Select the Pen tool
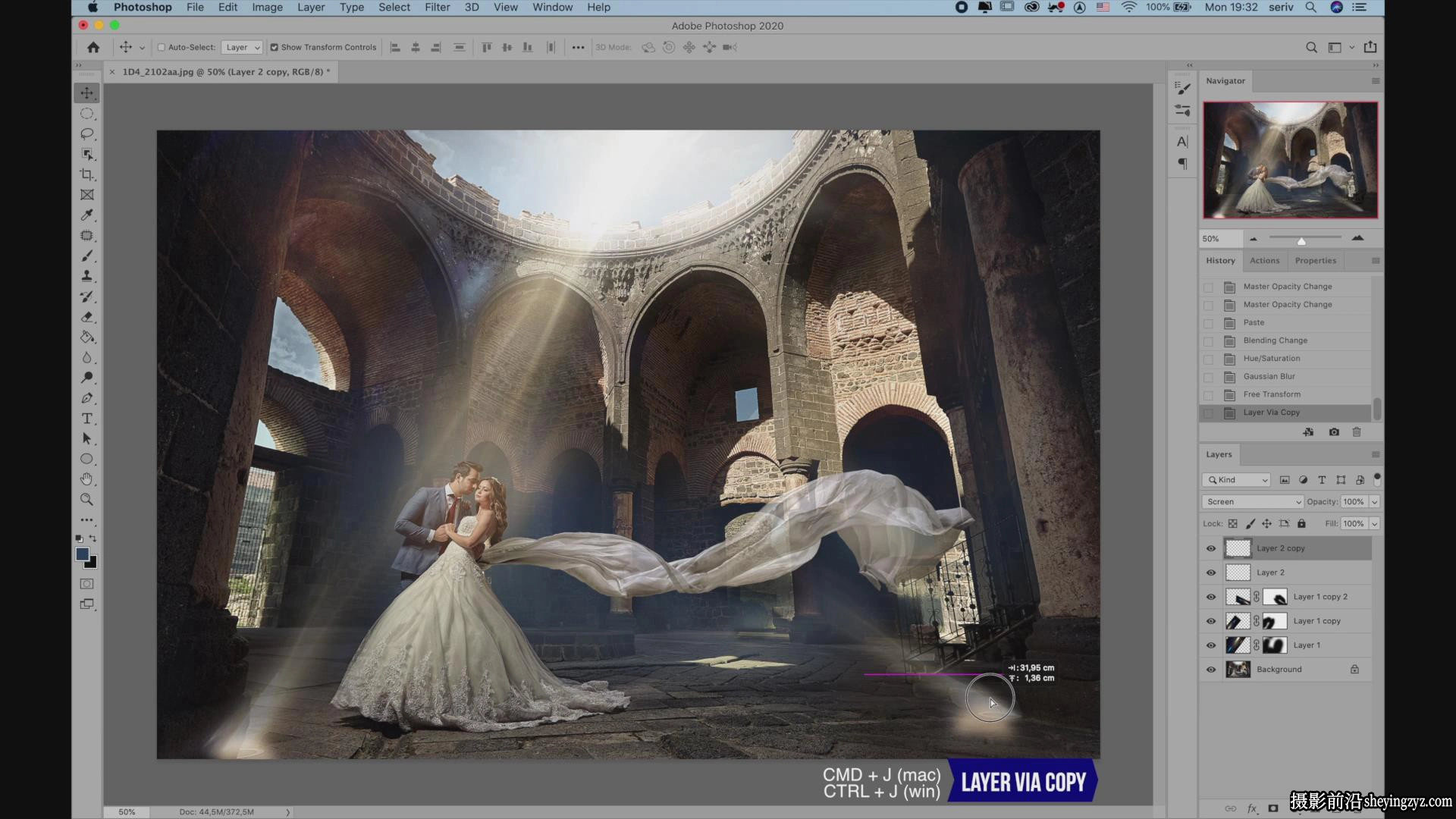1456x819 pixels. (87, 398)
